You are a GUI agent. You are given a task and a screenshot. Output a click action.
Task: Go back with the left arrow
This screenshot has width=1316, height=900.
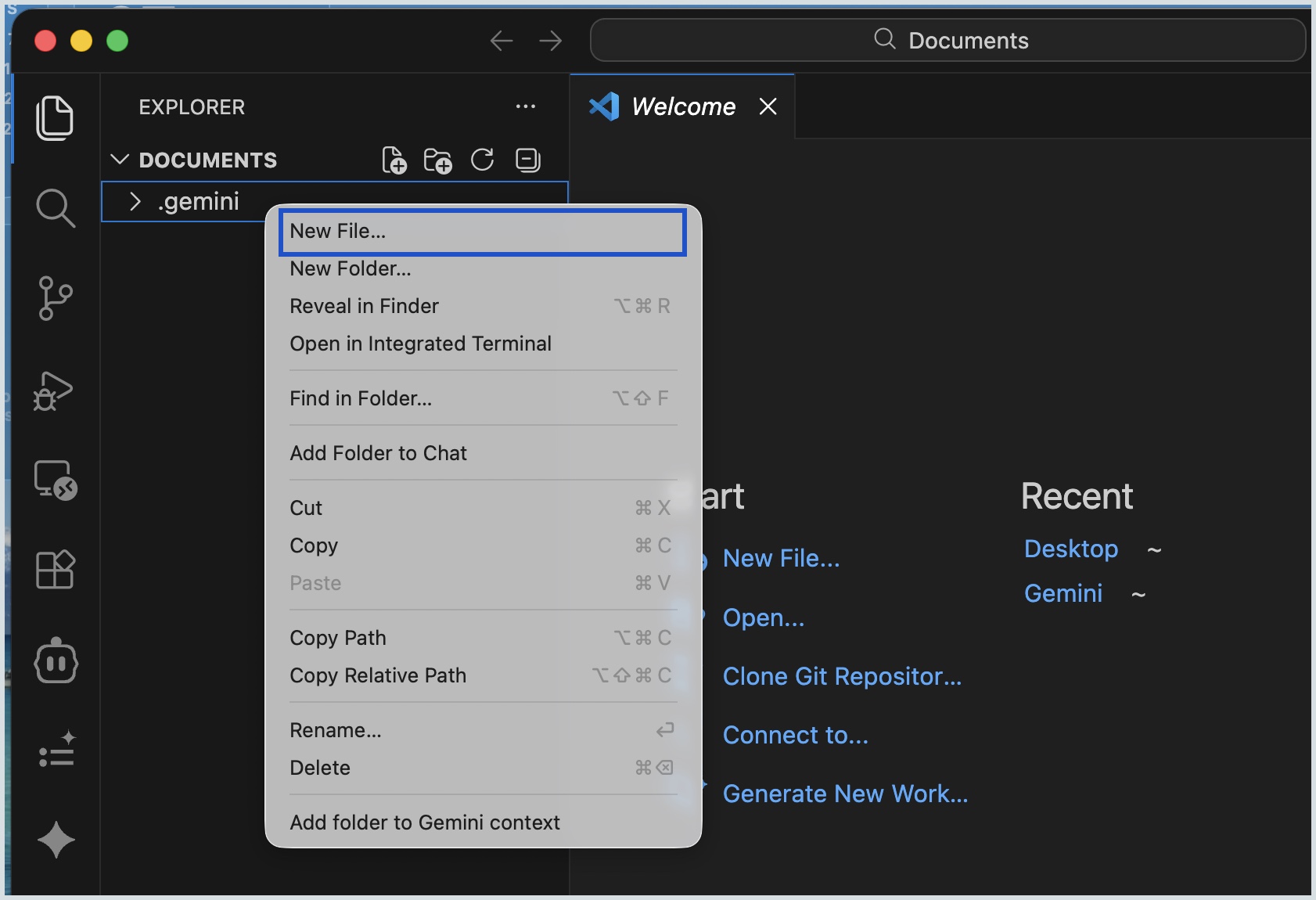coord(502,41)
